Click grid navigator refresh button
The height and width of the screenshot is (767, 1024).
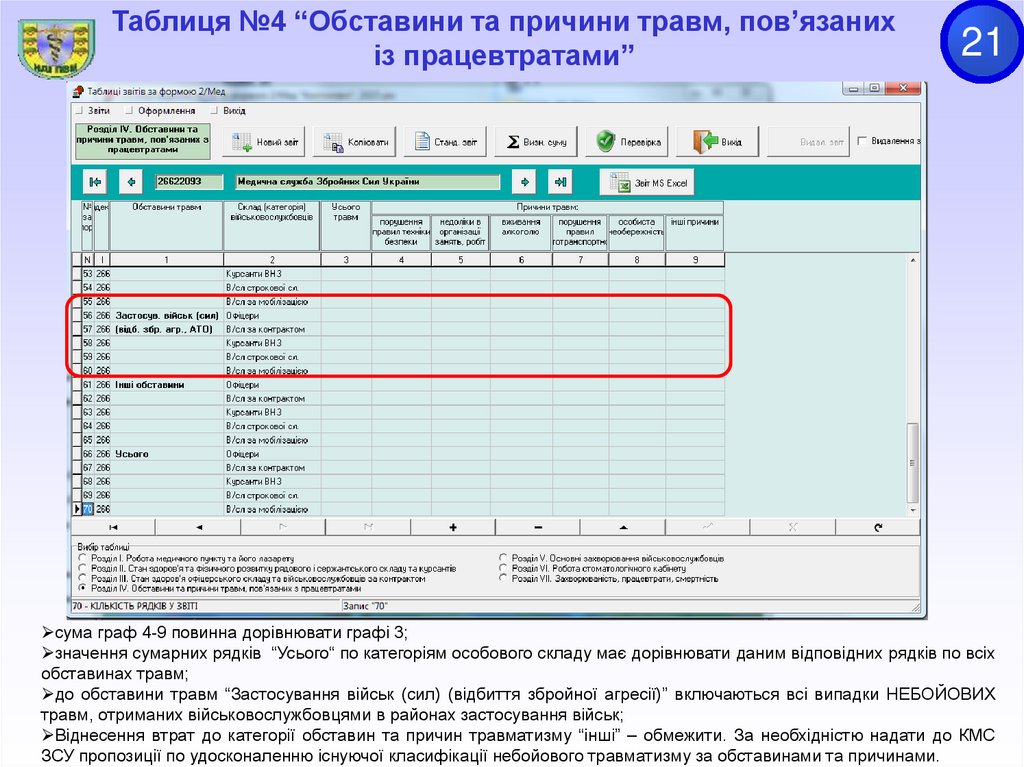coord(878,527)
